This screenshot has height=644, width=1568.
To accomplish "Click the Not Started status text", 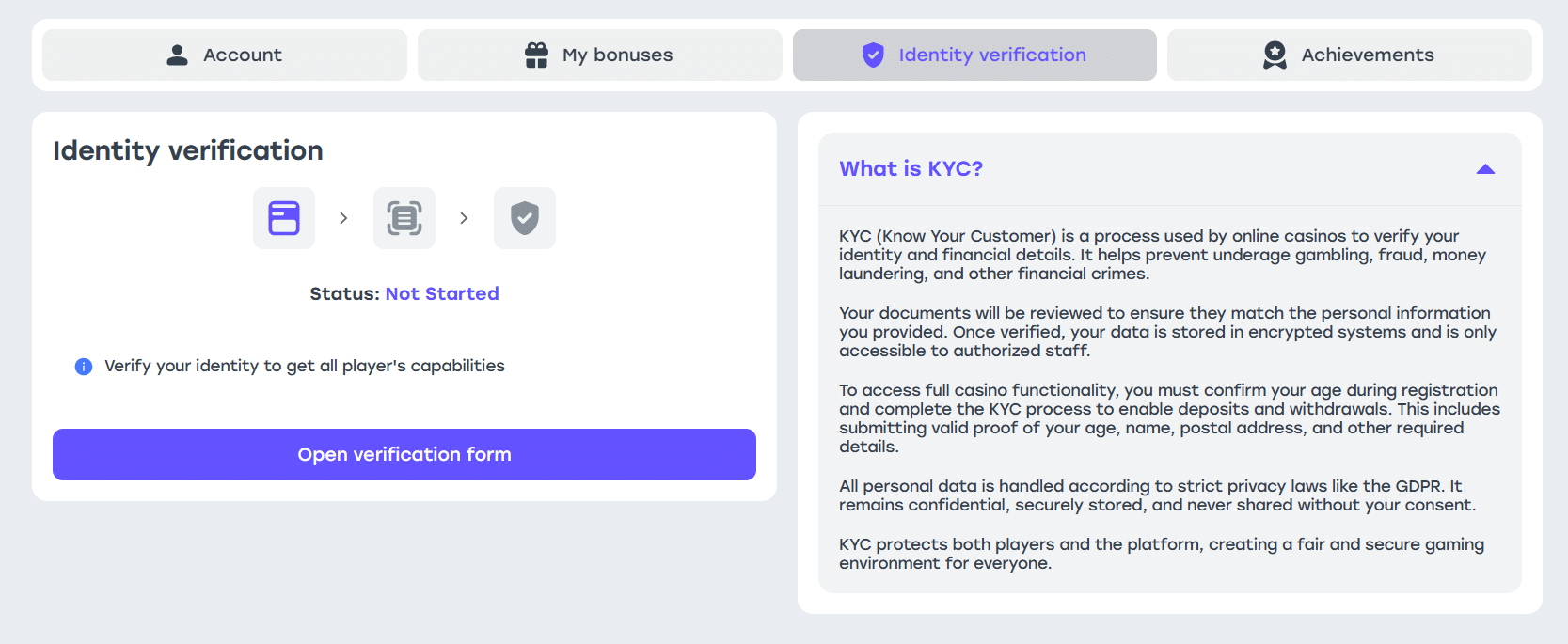I will pyautogui.click(x=442, y=293).
